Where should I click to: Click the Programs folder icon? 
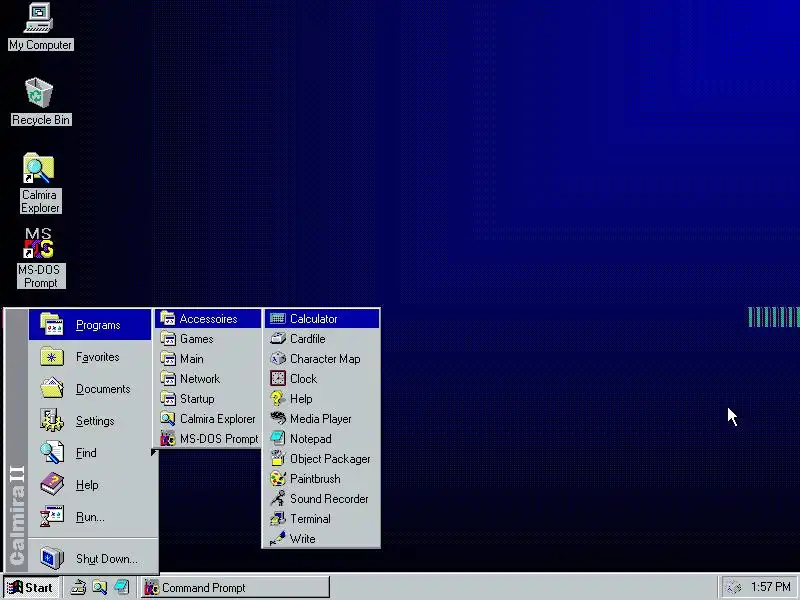[x=52, y=324]
